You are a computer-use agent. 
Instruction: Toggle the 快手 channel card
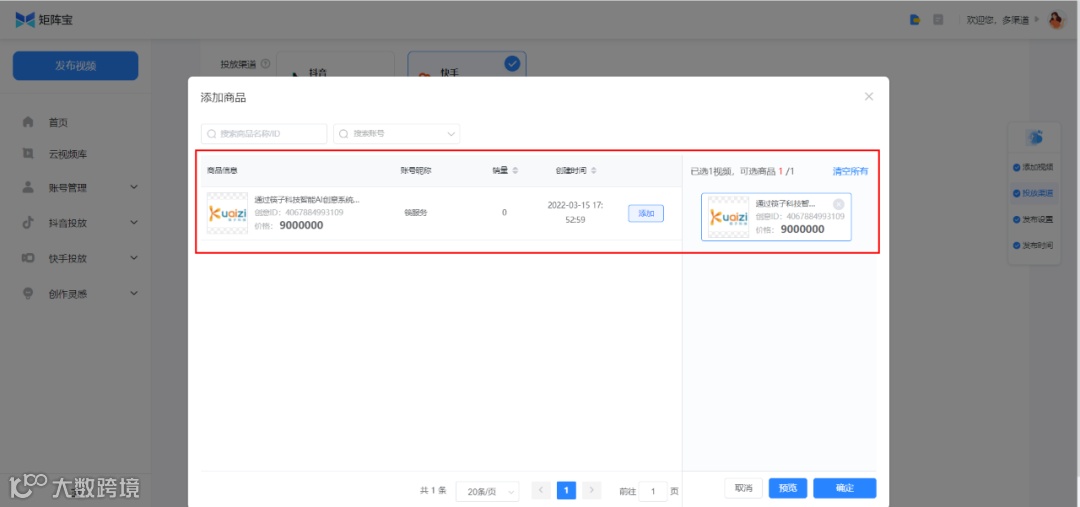tap(467, 64)
